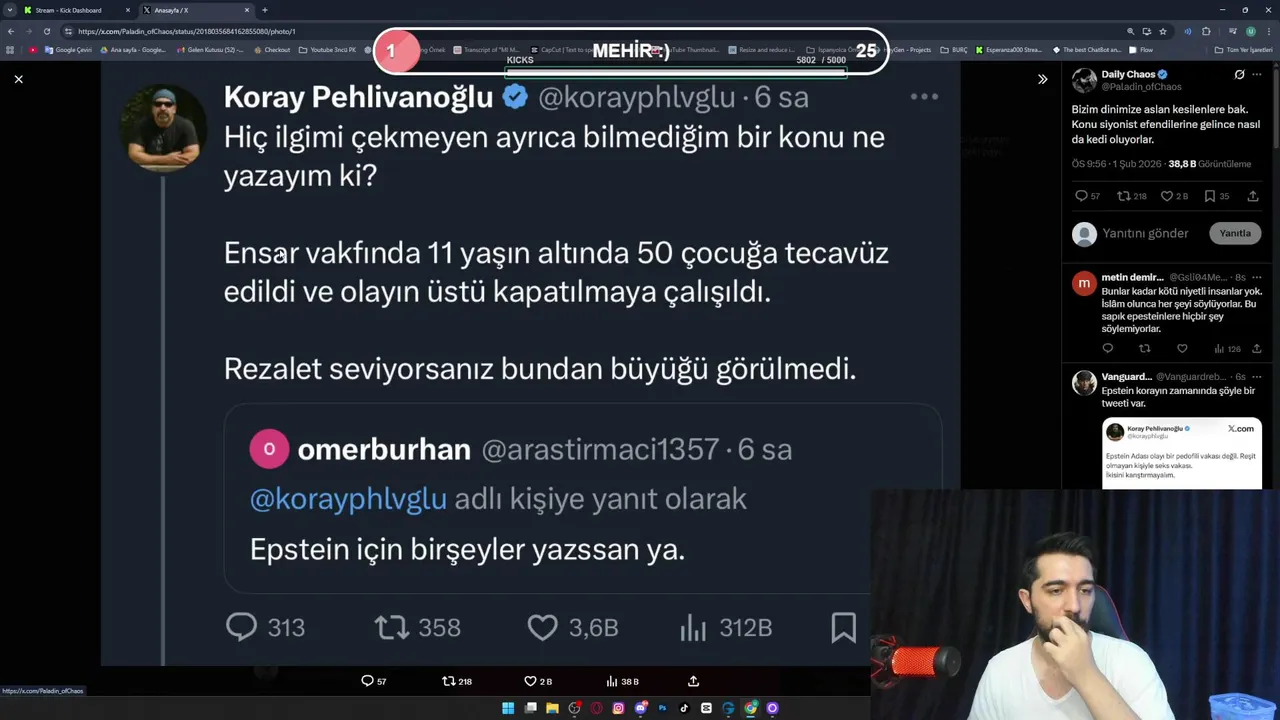
Task: Click the share icon in bottom action bar
Action: pos(693,681)
